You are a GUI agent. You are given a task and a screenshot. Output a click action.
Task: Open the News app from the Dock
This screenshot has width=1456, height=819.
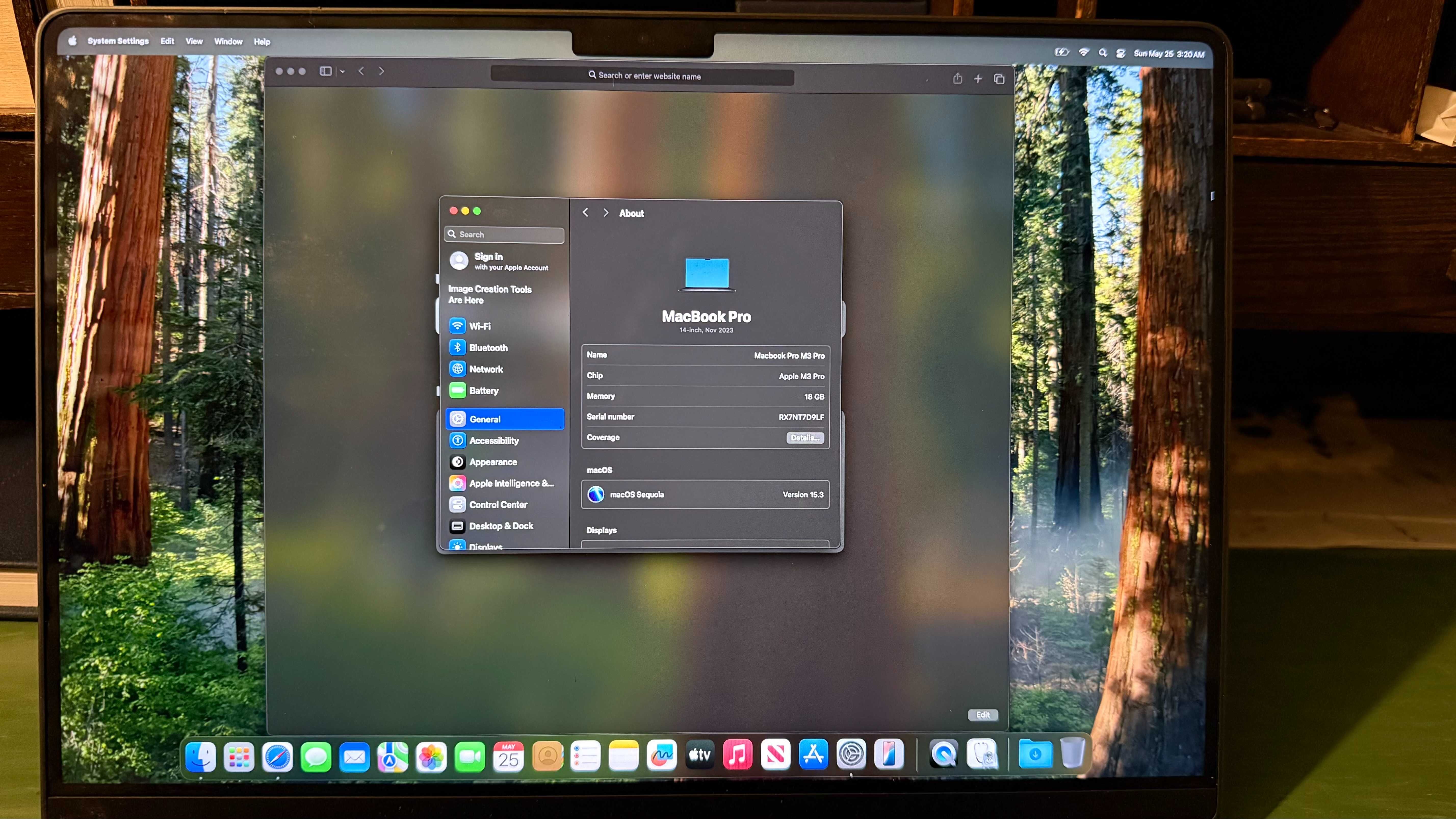(775, 754)
